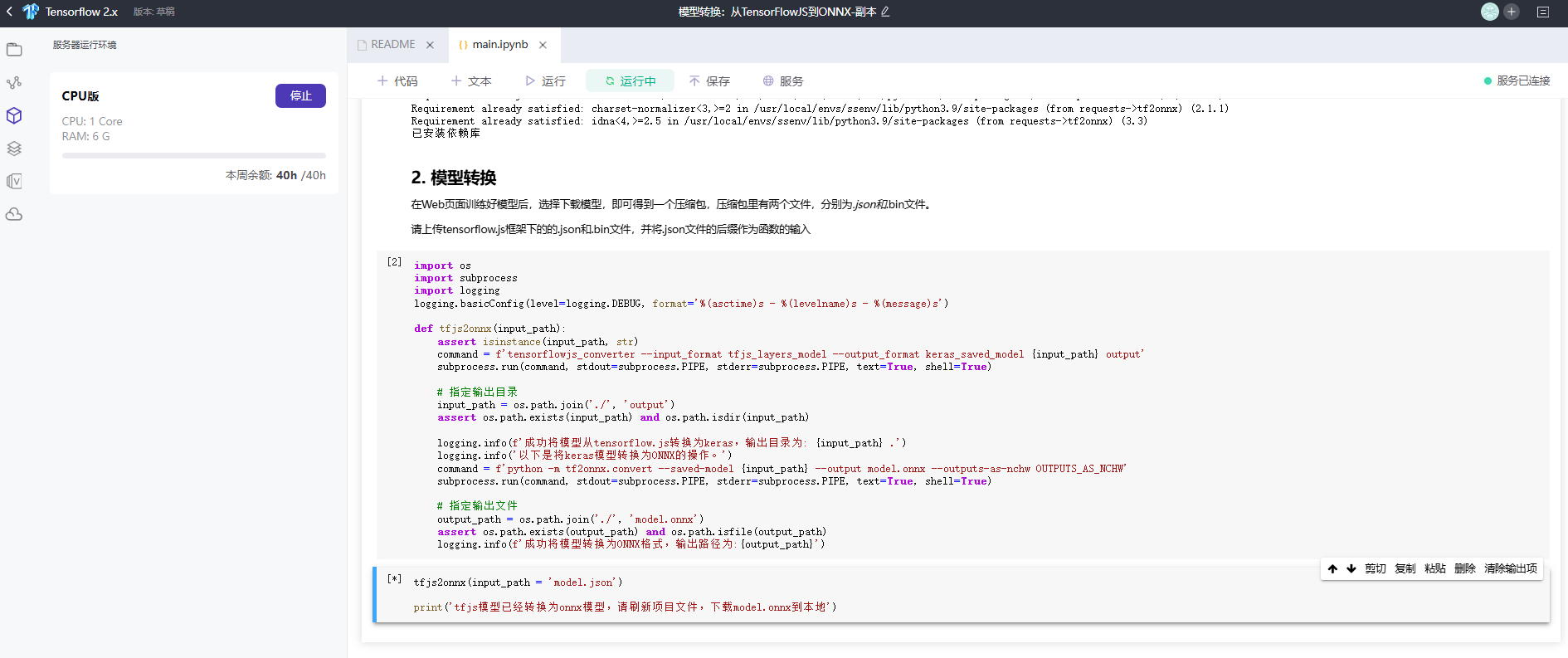1568x658 pixels.
Task: Click the code cell marked [2]
Action: coord(963,404)
